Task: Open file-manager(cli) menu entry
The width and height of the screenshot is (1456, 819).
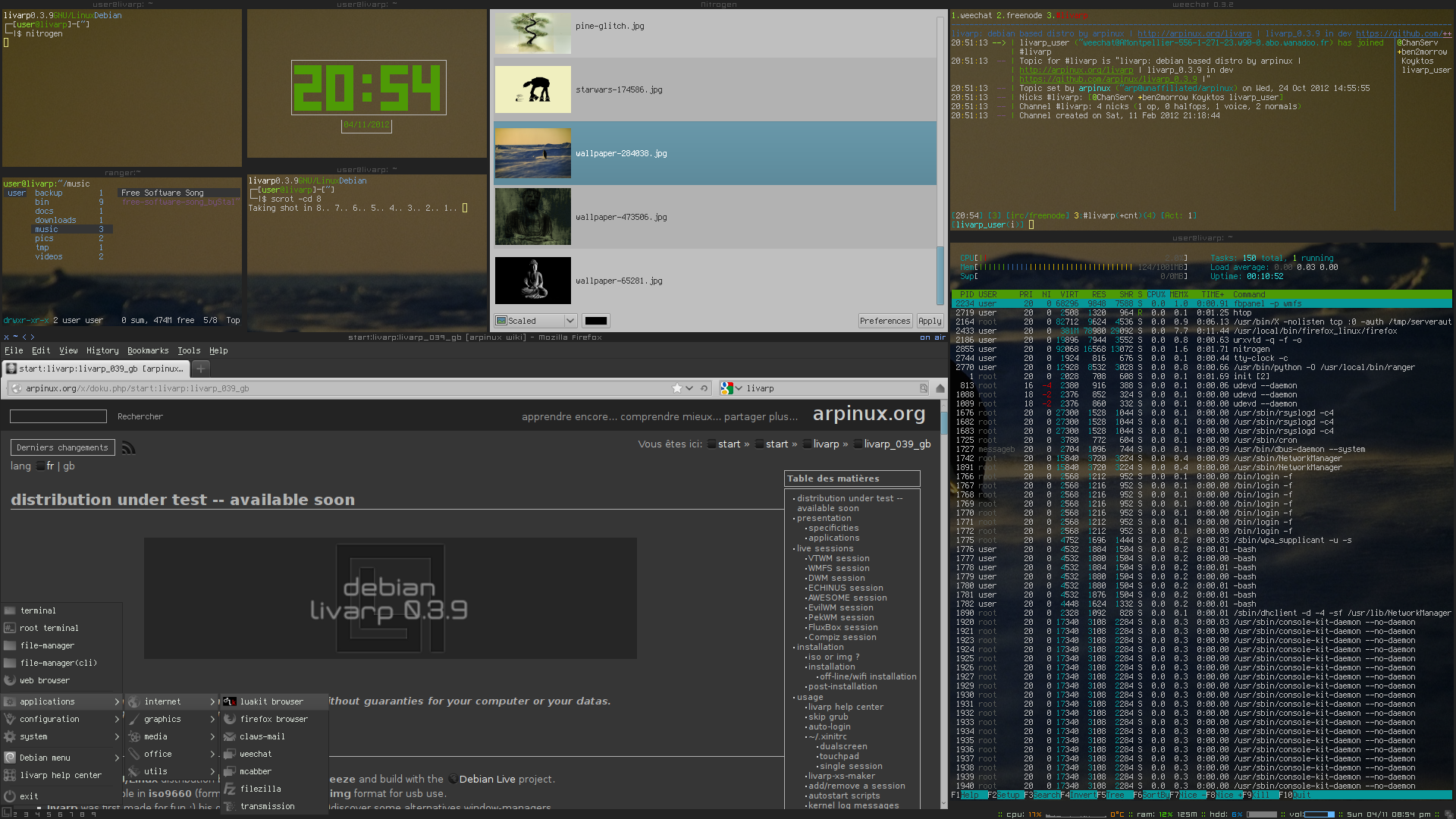Action: (61, 663)
